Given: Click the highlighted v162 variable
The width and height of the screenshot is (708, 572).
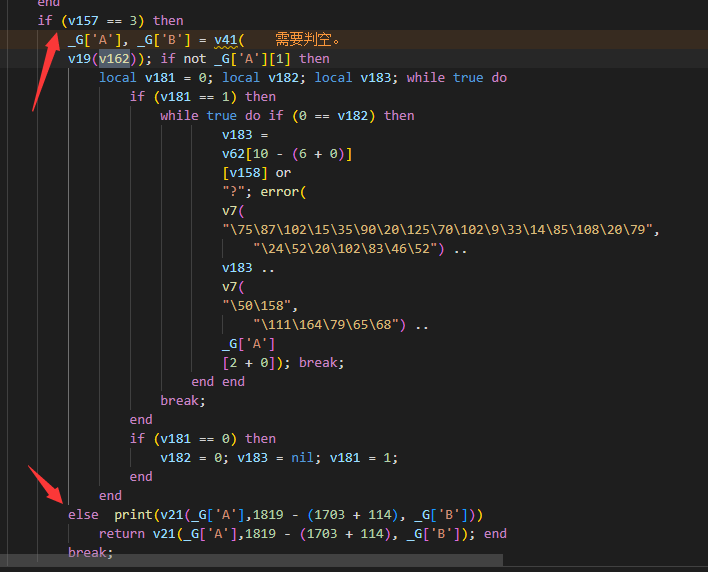Looking at the screenshot, I should [113, 59].
